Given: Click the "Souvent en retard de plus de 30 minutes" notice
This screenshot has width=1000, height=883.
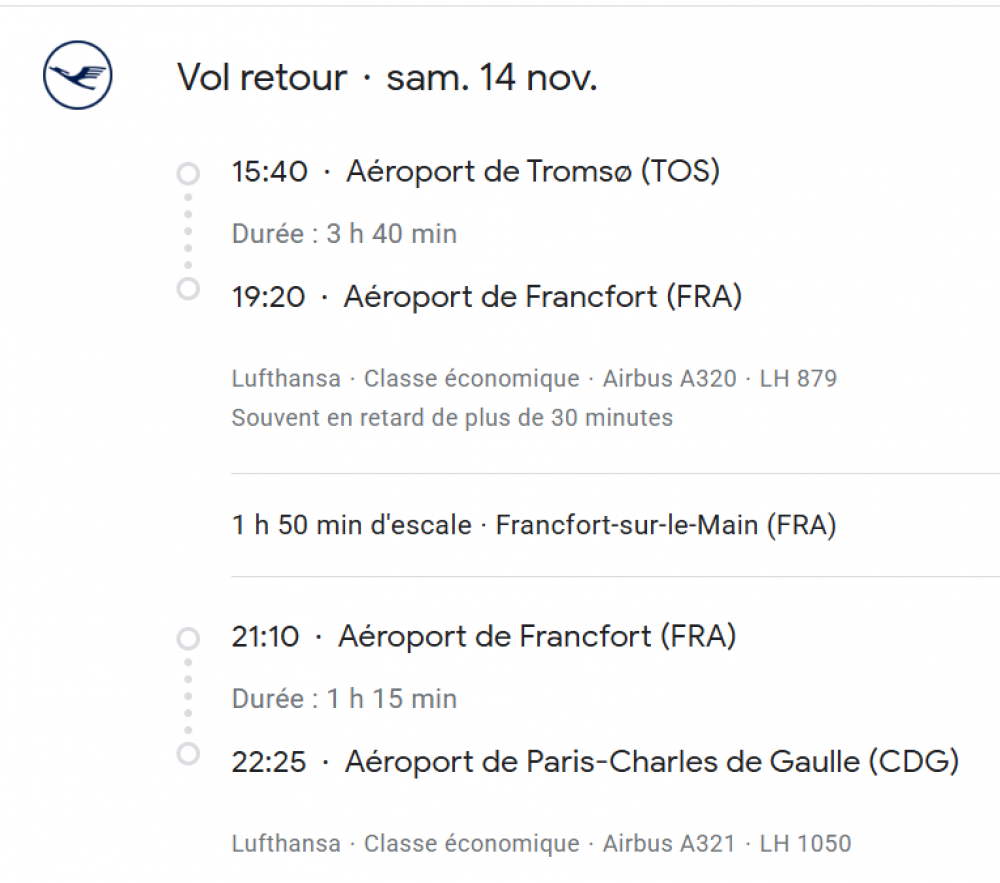Looking at the screenshot, I should [452, 417].
